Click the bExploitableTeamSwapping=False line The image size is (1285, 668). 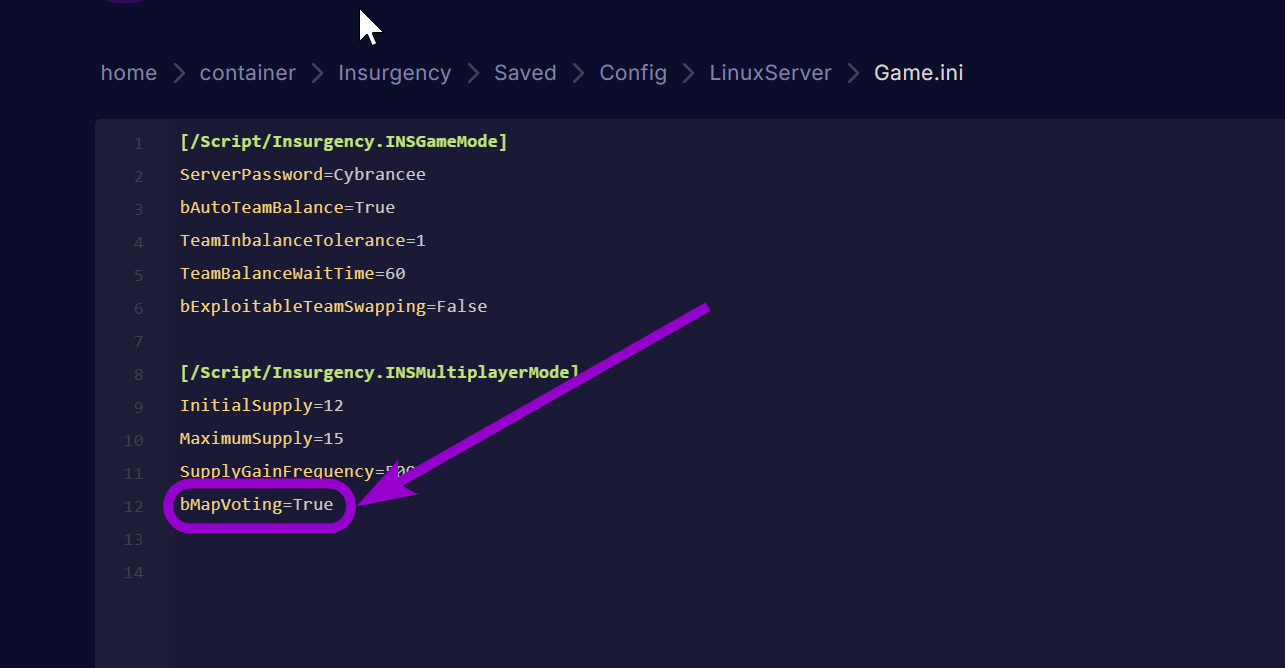point(334,307)
